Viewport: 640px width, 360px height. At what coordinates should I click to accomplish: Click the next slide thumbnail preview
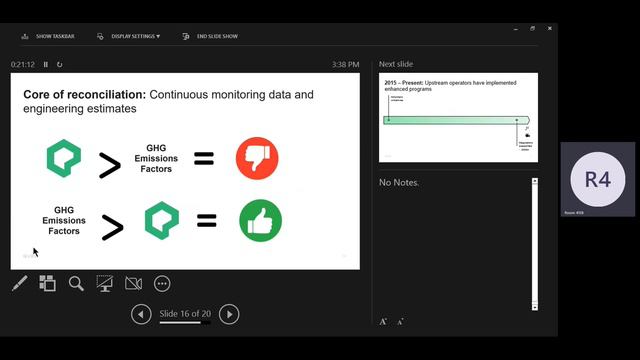pyautogui.click(x=458, y=118)
